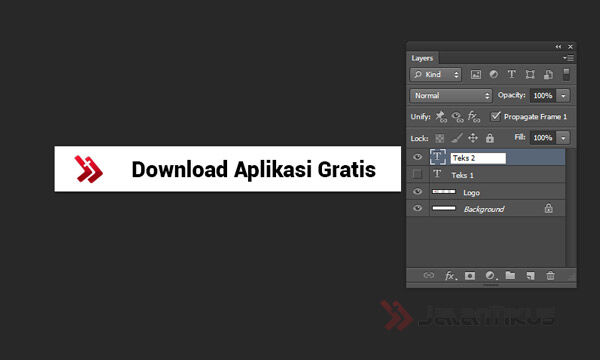Select the Layers tab
The image size is (600, 360).
click(x=422, y=58)
